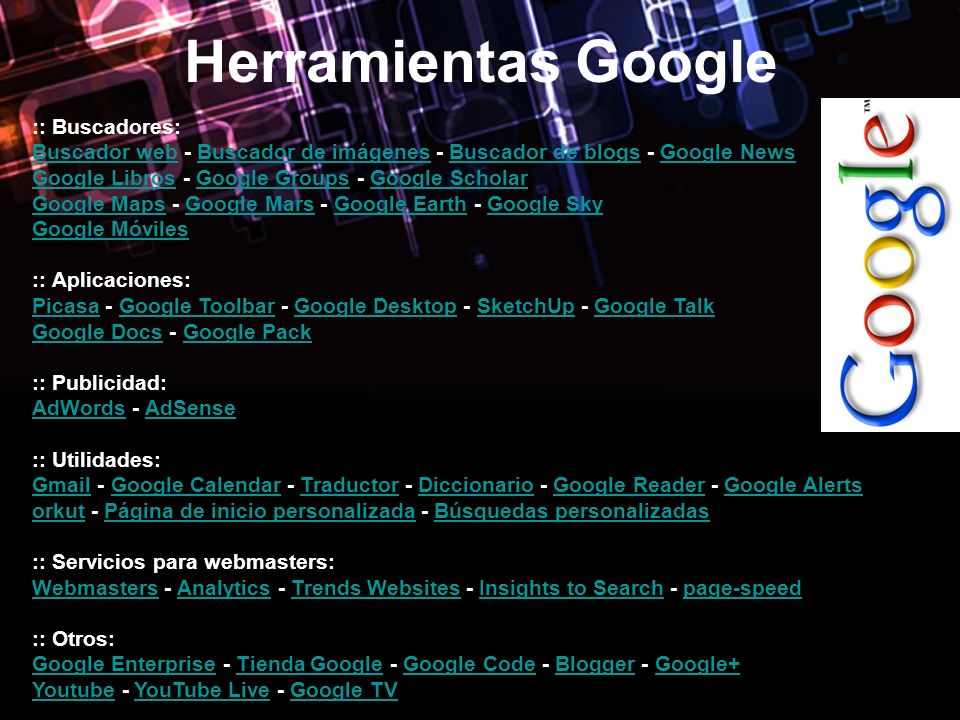
Task: Open the Búsquedas personalizadas link
Action: coord(571,511)
